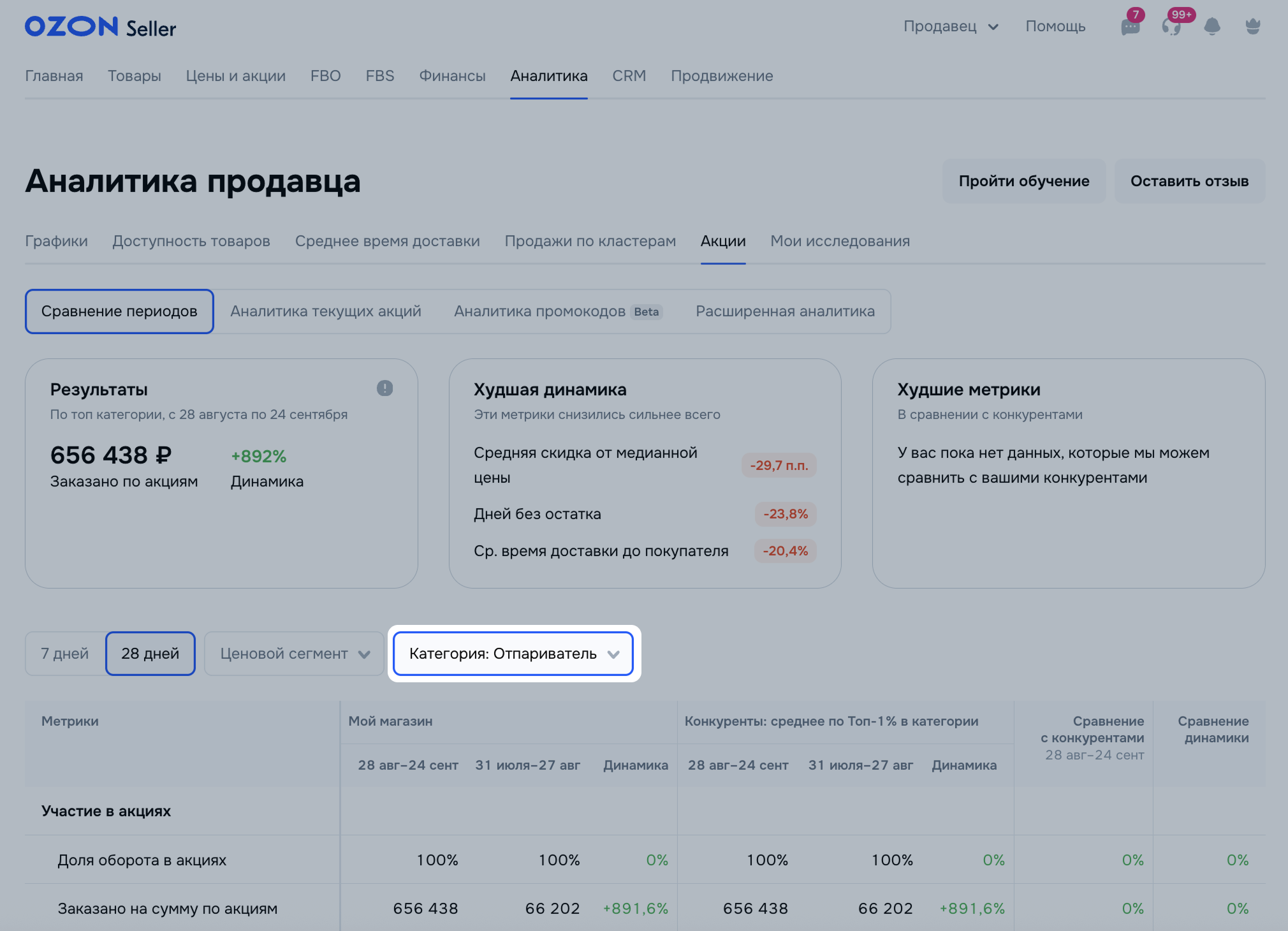The width and height of the screenshot is (1288, 931).
Task: Open the notifications bell
Action: pos(1211,27)
